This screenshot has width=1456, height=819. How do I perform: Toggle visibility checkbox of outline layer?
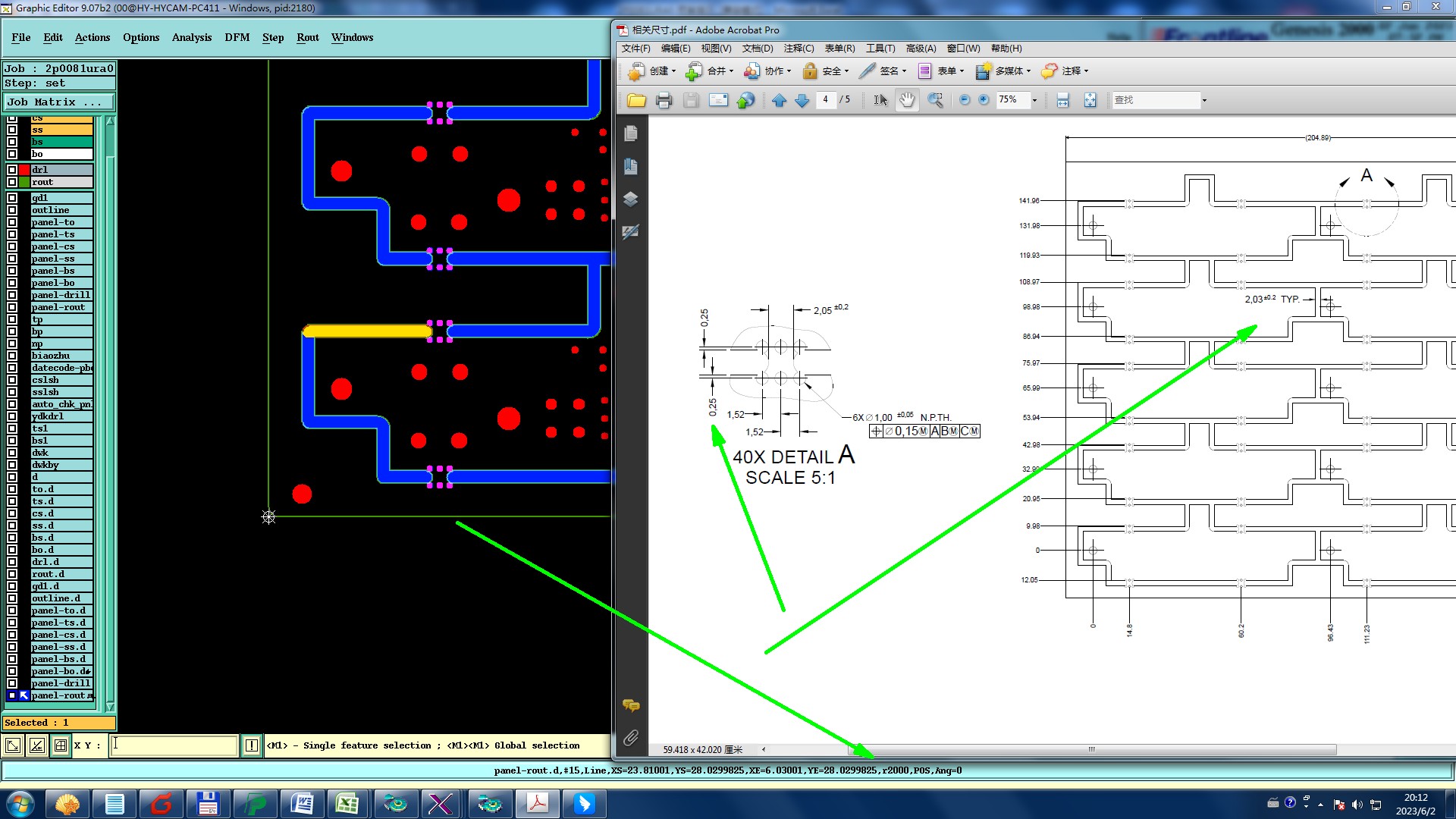click(x=12, y=210)
